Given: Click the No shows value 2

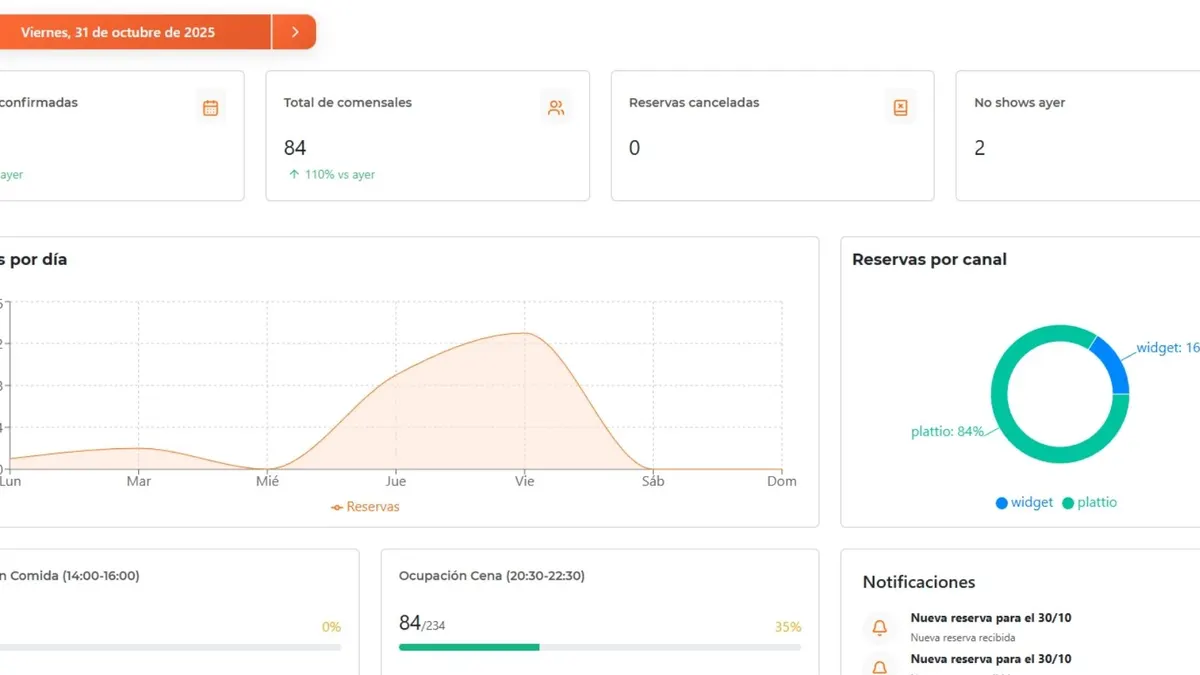Looking at the screenshot, I should 980,148.
